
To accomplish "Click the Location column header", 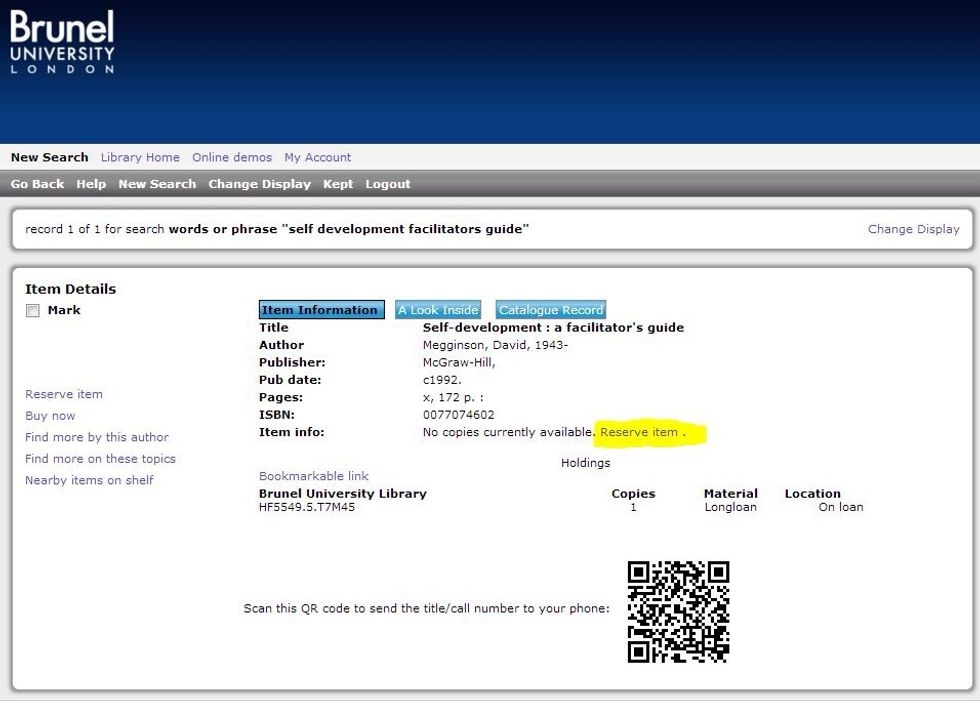I will [x=812, y=494].
